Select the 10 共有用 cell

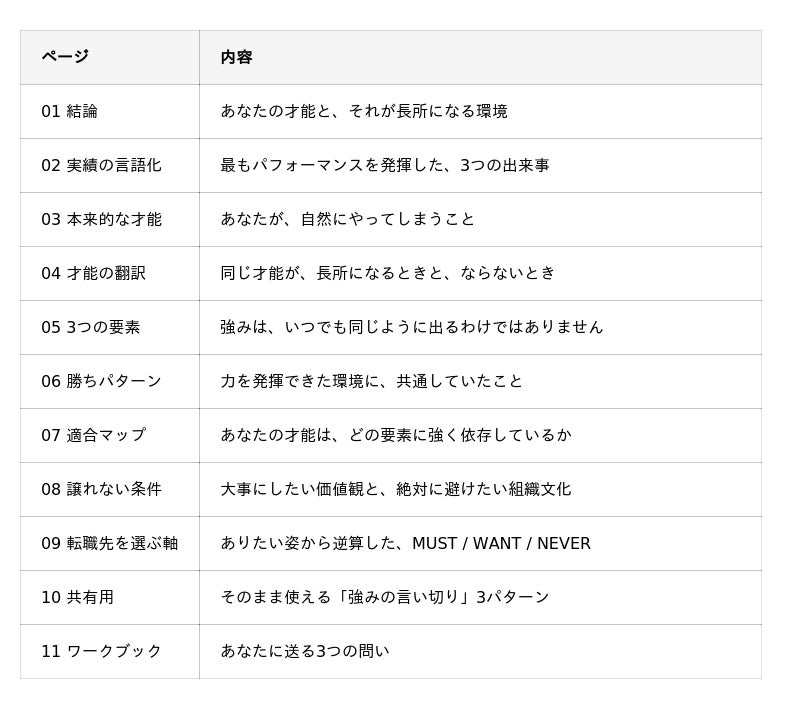click(x=110, y=598)
